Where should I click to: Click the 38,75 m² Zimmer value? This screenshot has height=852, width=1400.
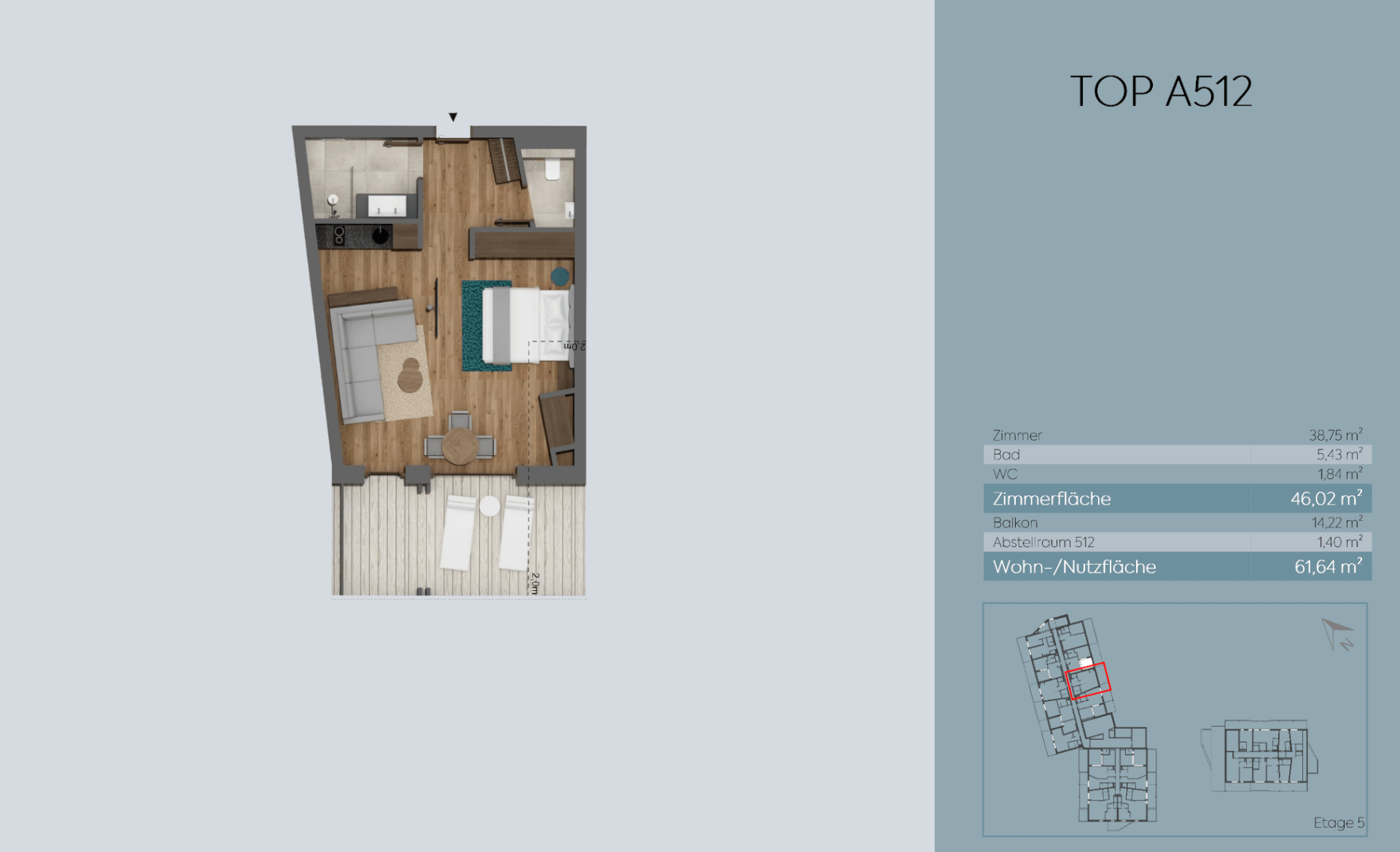1335,435
